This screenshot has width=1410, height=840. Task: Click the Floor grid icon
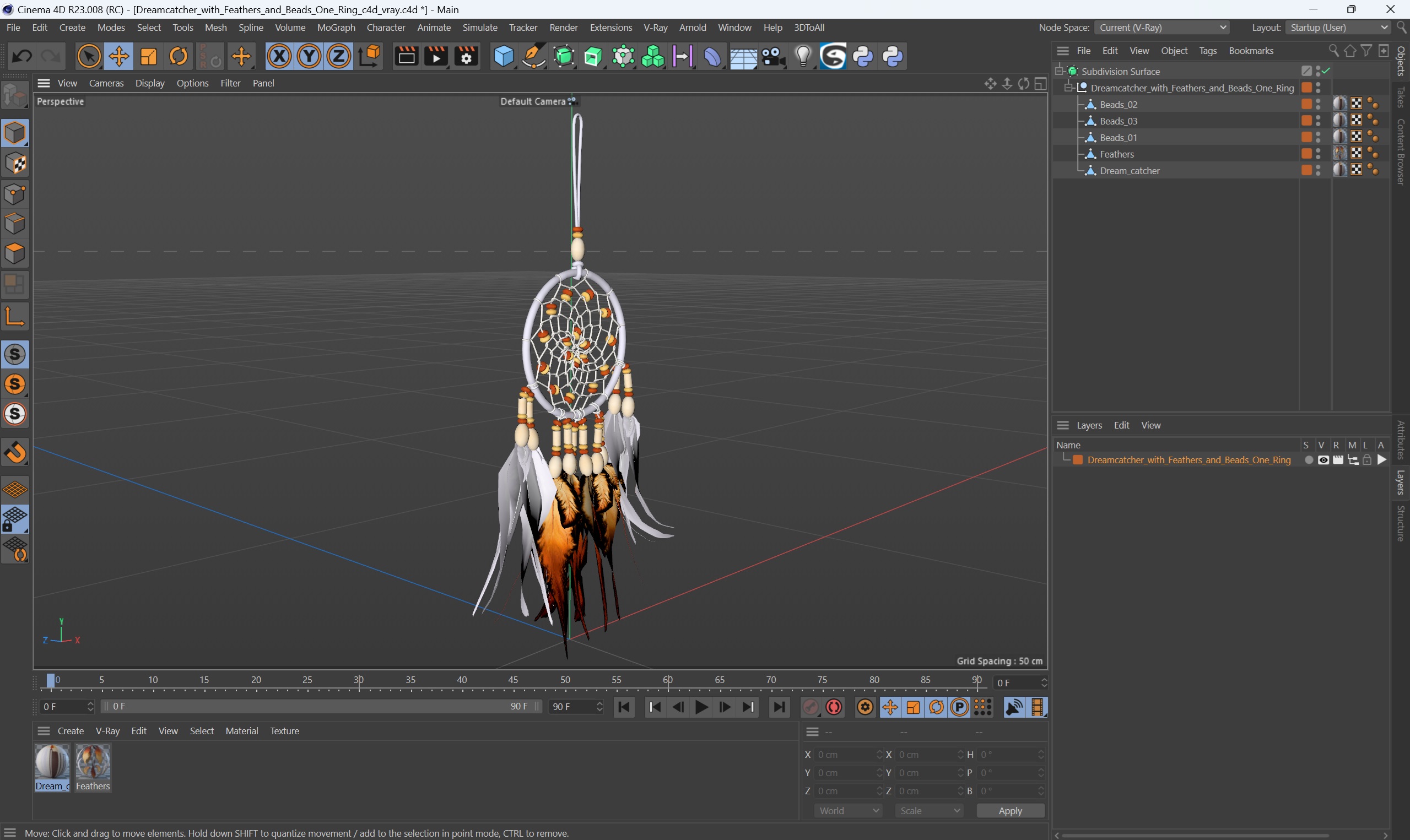pyautogui.click(x=743, y=57)
